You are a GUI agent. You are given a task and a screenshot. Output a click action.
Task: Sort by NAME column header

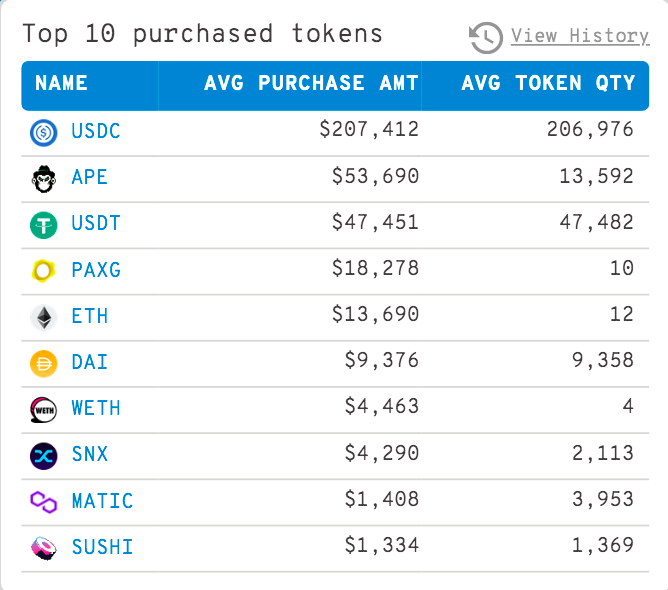point(62,84)
